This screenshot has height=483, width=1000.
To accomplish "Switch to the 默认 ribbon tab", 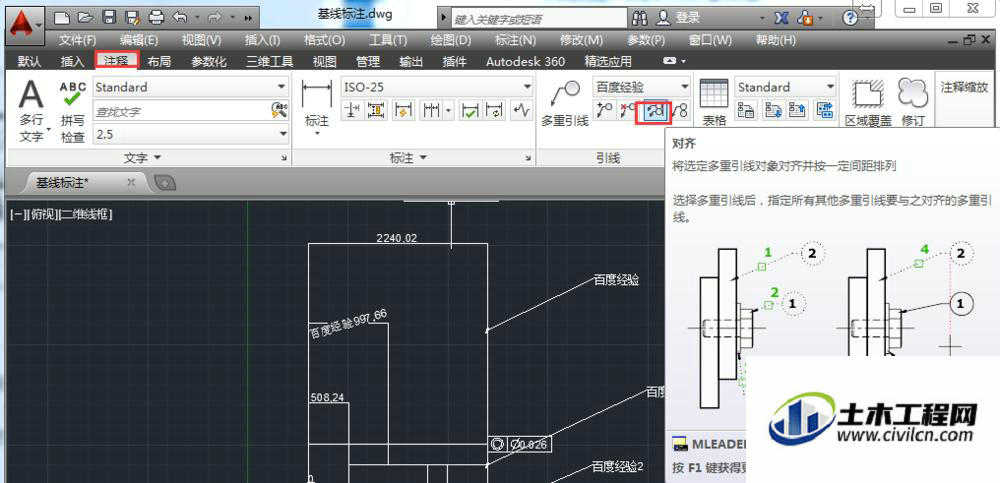I will [x=29, y=62].
